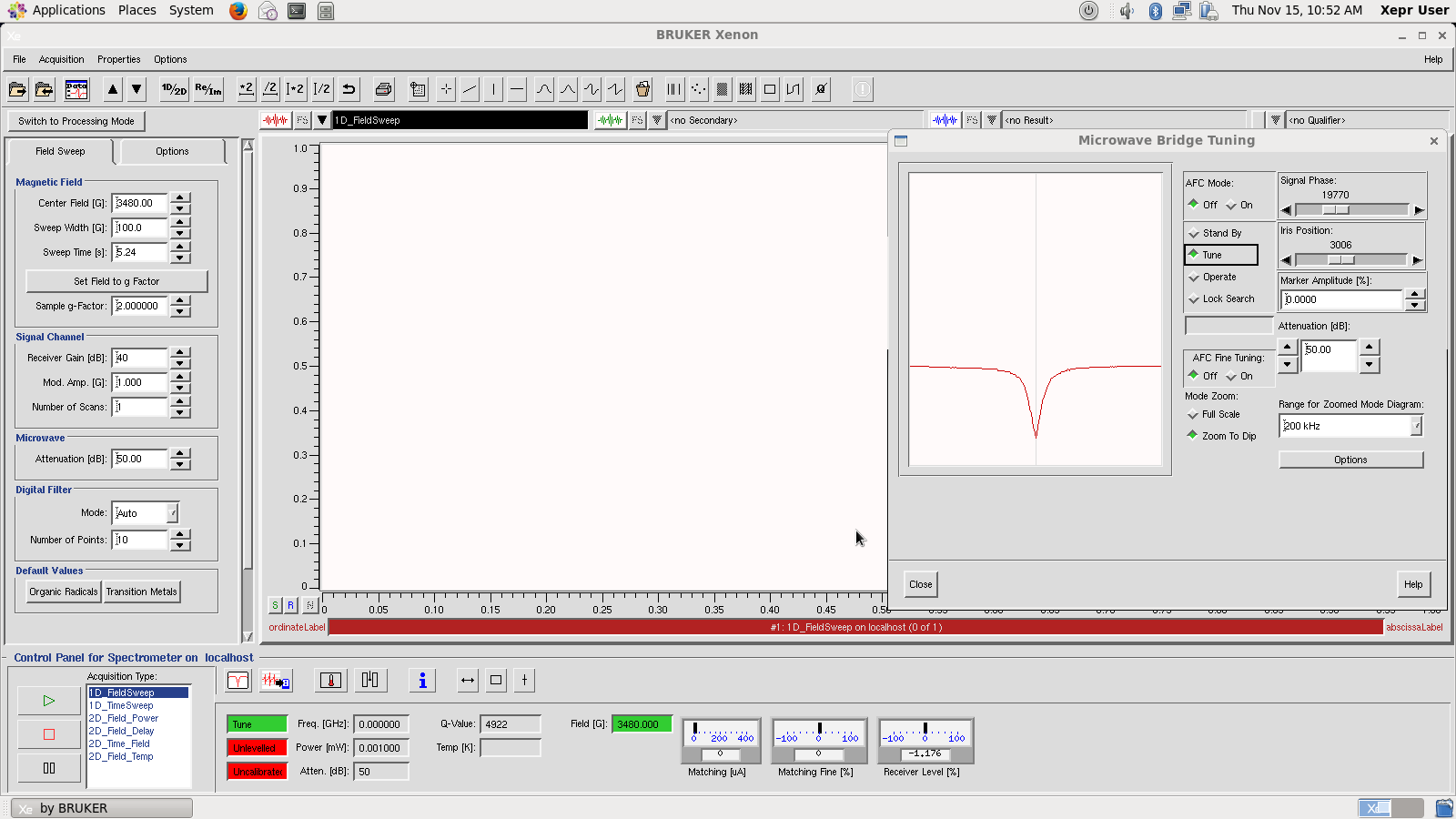Viewport: 1456px width, 819px height.
Task: Select the Operate bridge mode
Action: [x=1194, y=277]
